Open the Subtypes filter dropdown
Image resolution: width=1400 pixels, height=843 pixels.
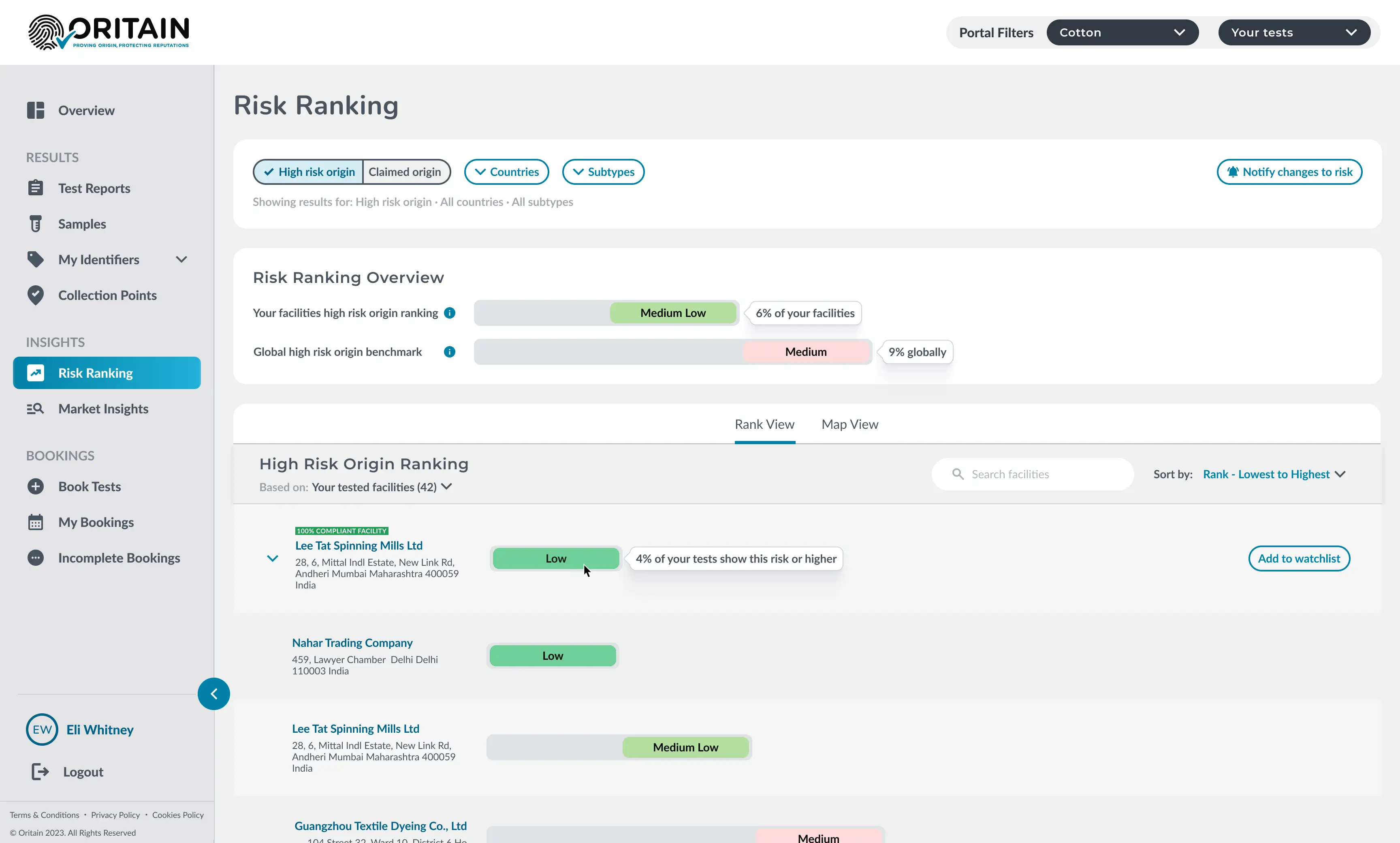click(x=603, y=171)
